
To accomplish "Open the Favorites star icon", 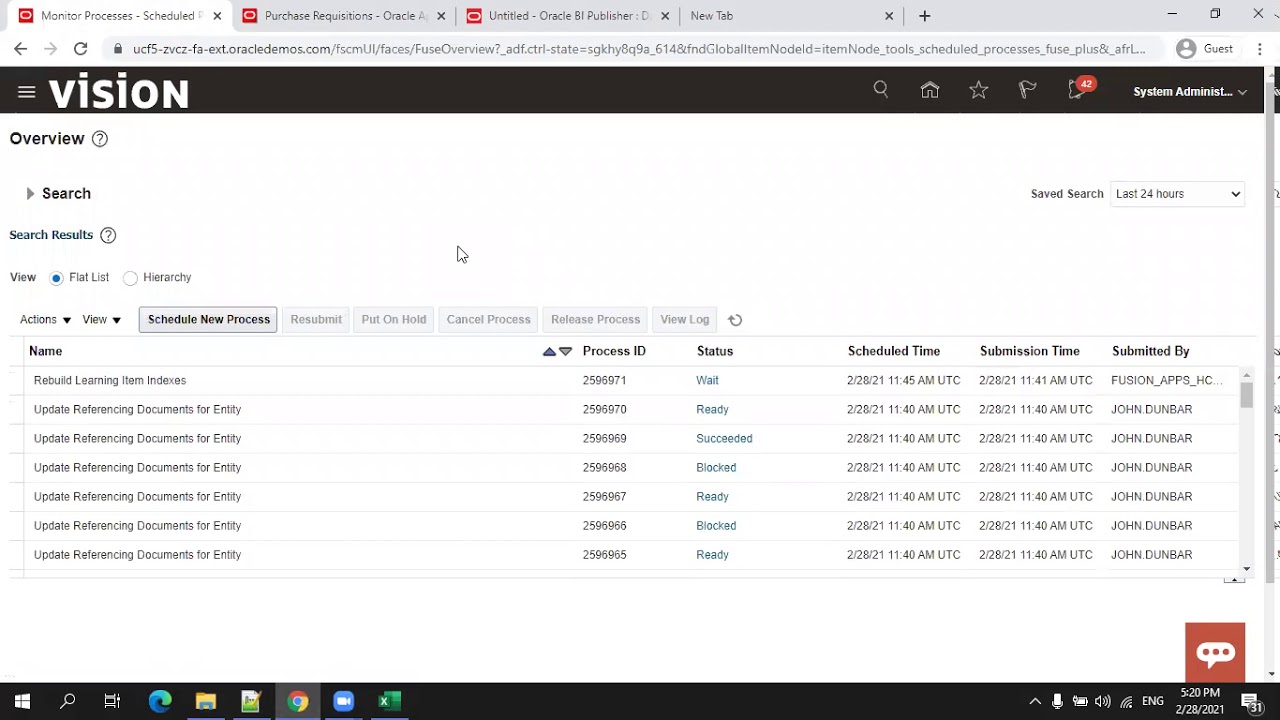I will coord(979,90).
